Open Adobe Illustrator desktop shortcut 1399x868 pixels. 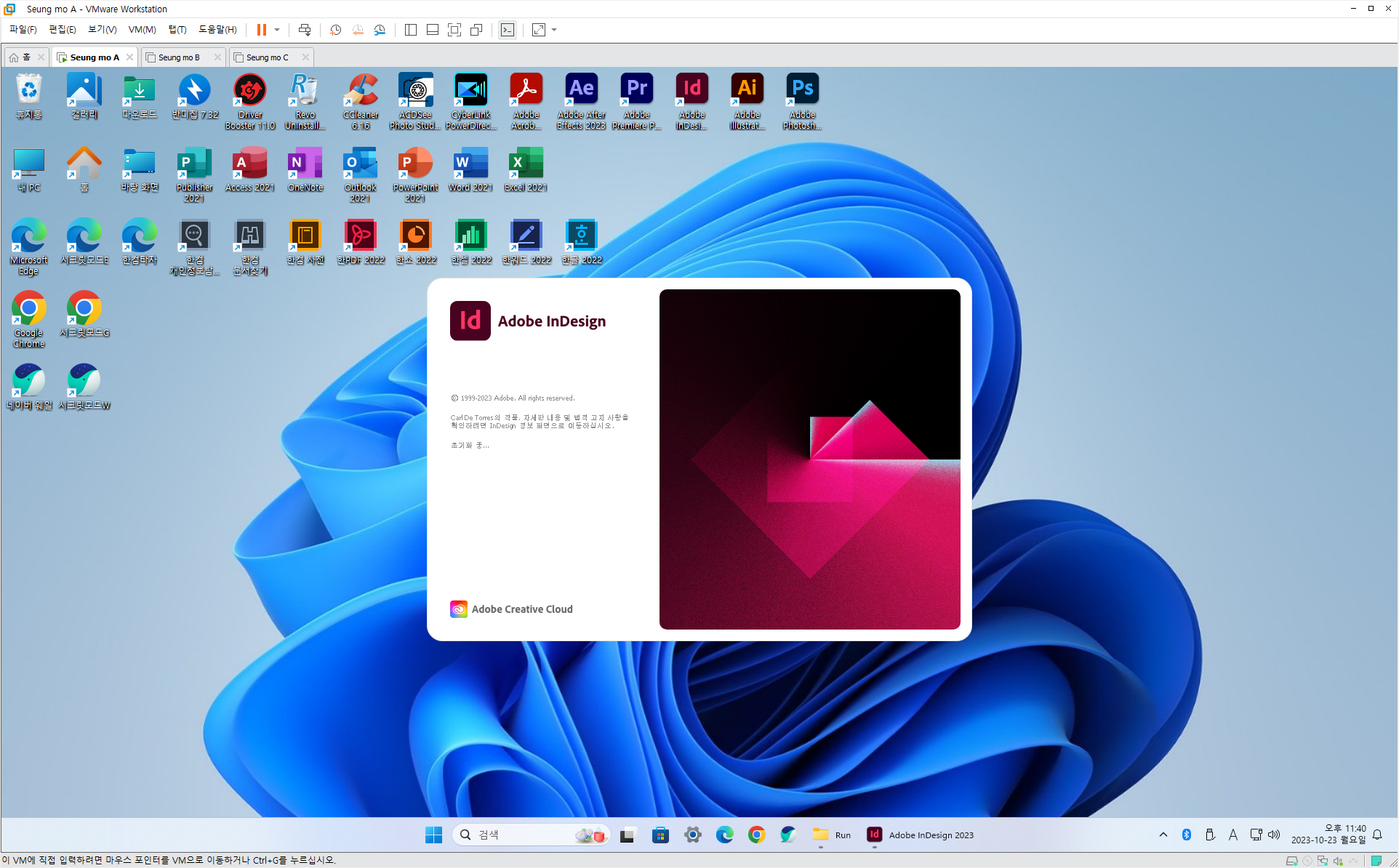coord(747,100)
